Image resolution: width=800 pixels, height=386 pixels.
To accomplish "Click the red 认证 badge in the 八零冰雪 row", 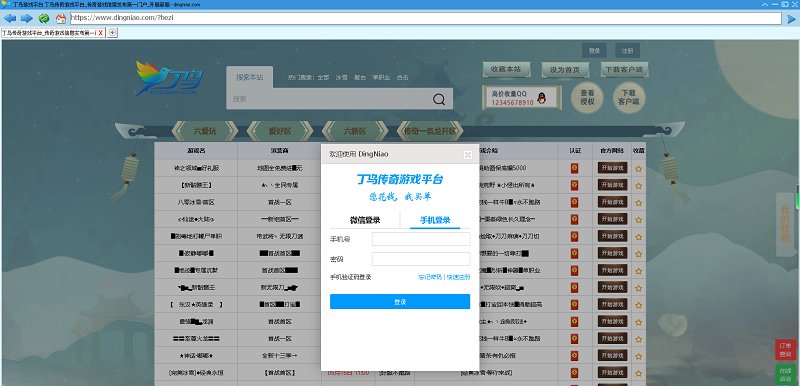I will pyautogui.click(x=574, y=202).
